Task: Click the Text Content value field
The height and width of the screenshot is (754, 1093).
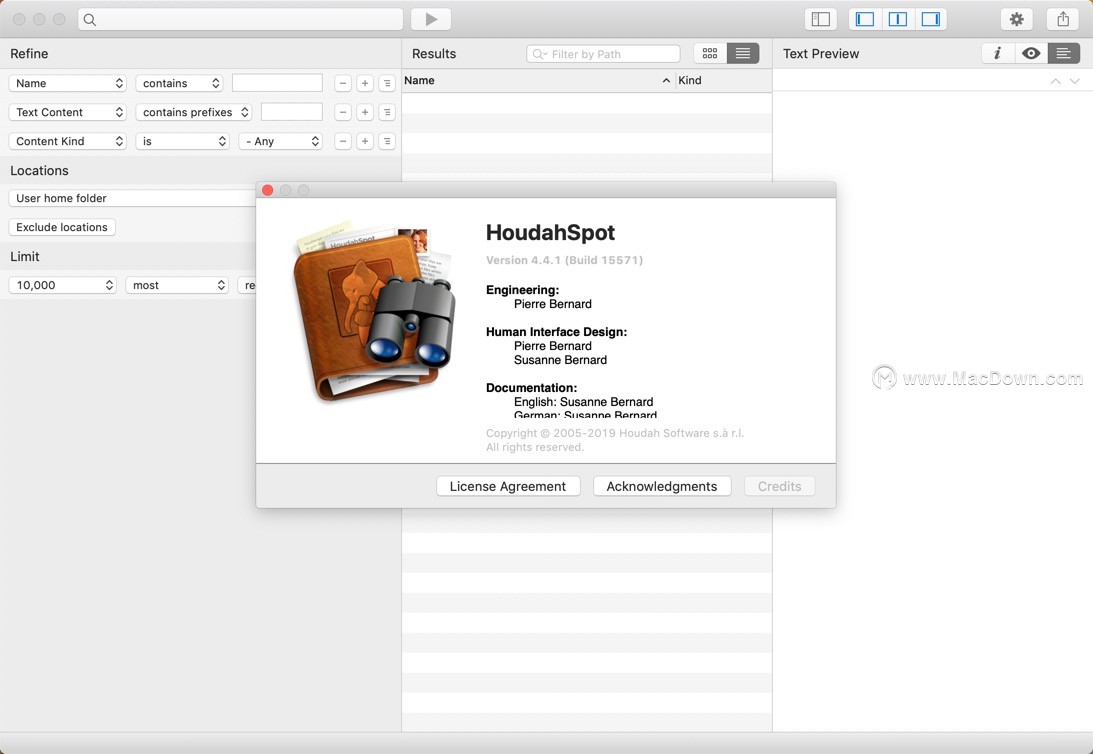Action: (292, 112)
